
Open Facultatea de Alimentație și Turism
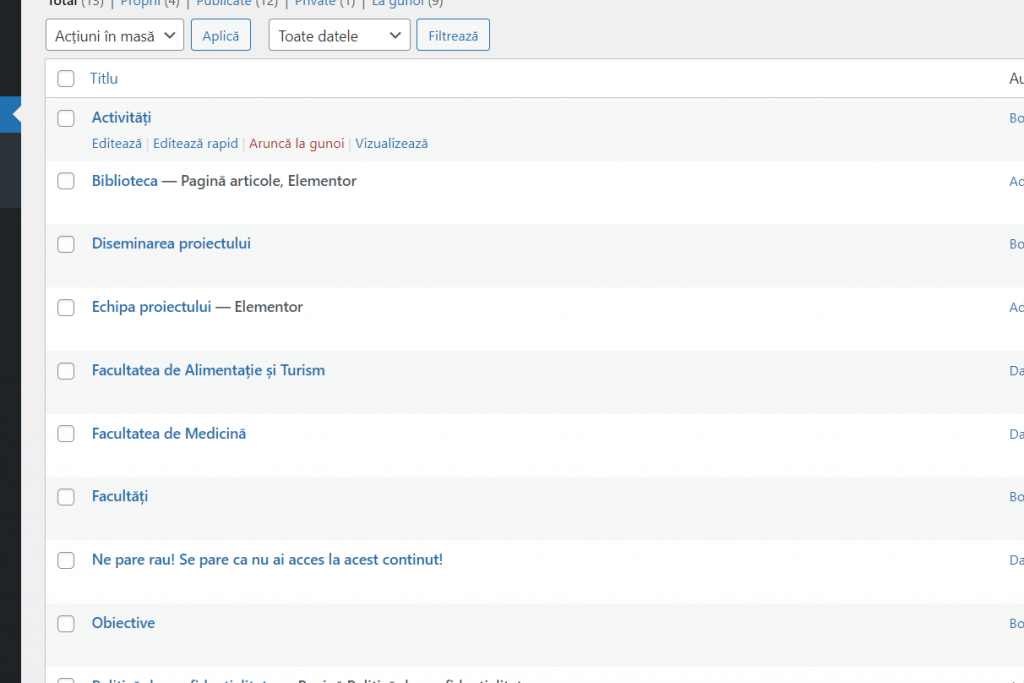[208, 370]
